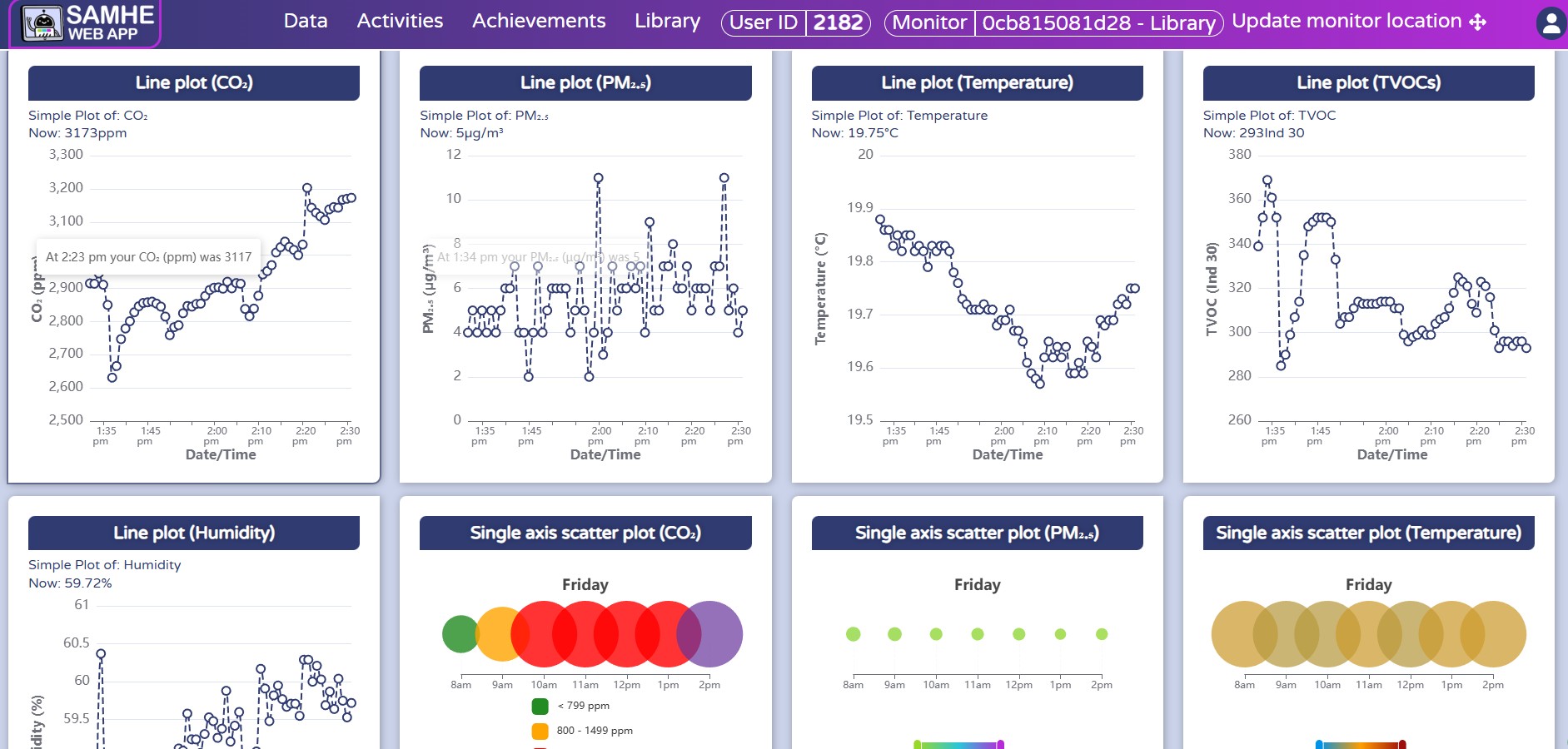Screen dimensions: 1568x749
Task: Click the orange 800-1499 ppm legend swatch
Action: (x=540, y=732)
